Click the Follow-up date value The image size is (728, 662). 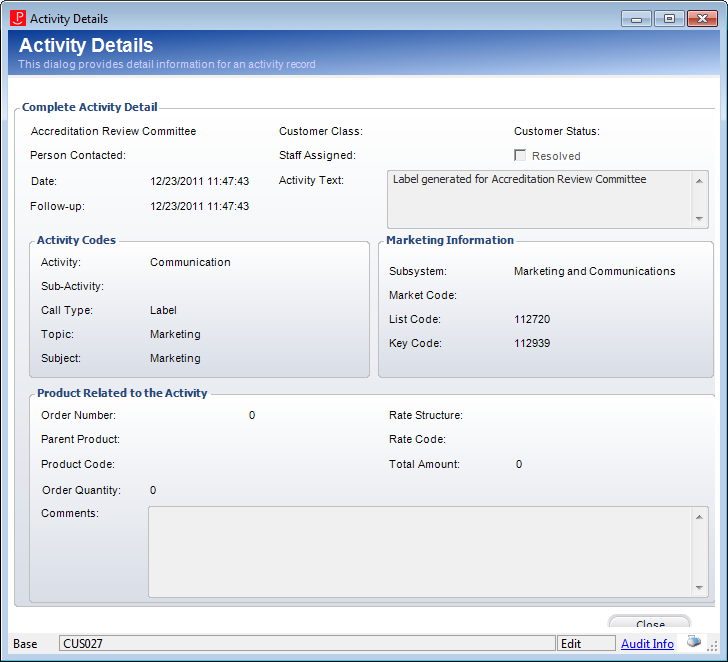(200, 206)
